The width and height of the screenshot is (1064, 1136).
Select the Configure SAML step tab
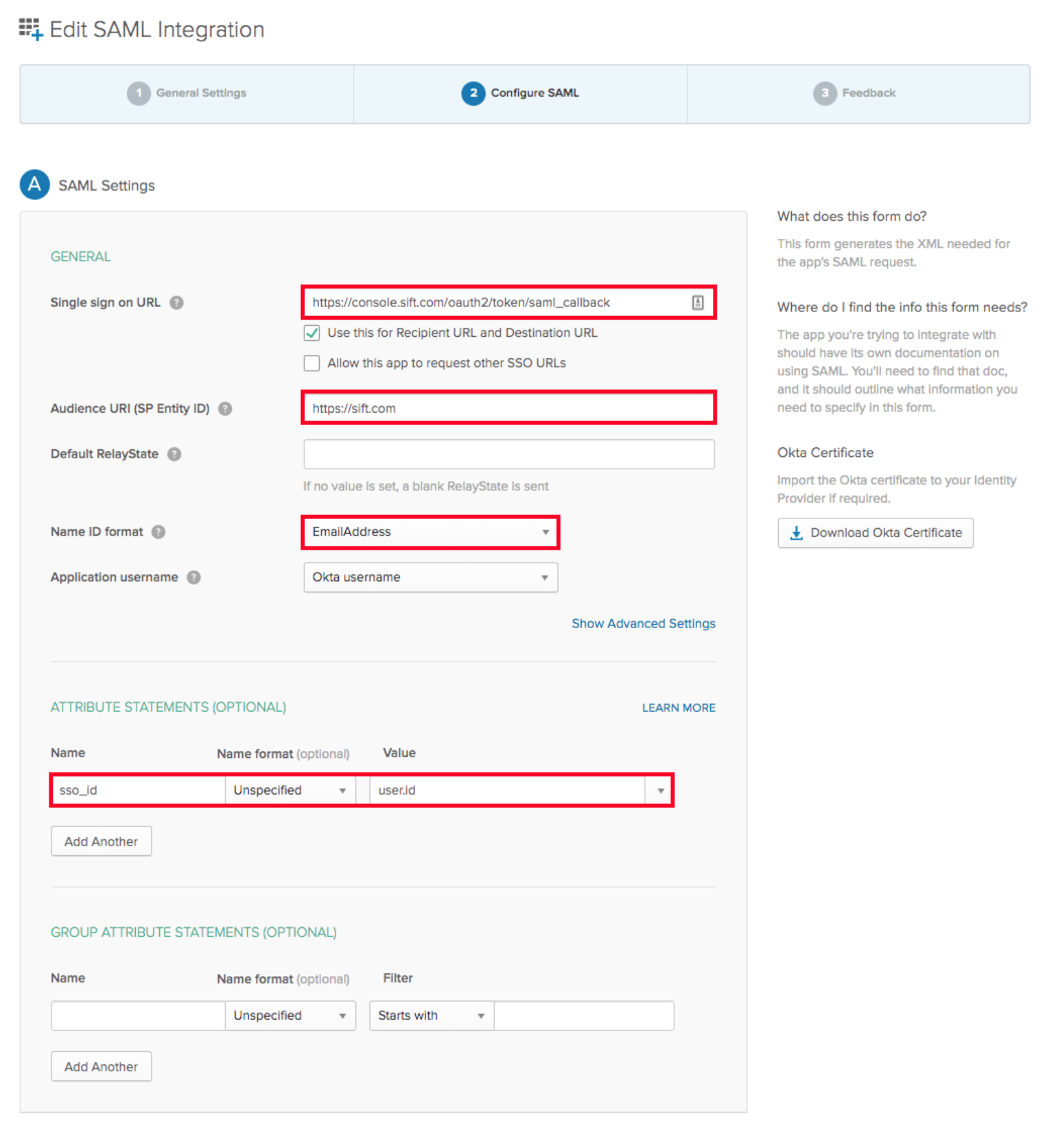click(520, 93)
